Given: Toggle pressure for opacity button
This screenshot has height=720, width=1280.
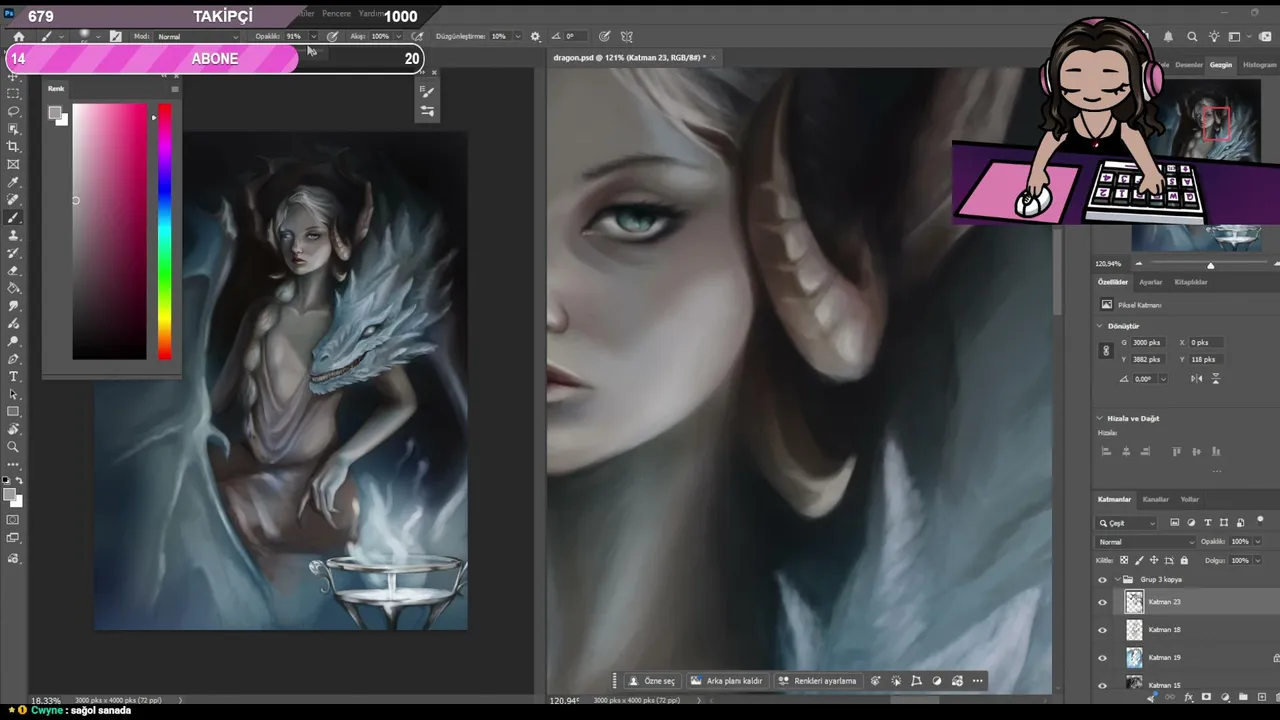Looking at the screenshot, I should [x=332, y=37].
